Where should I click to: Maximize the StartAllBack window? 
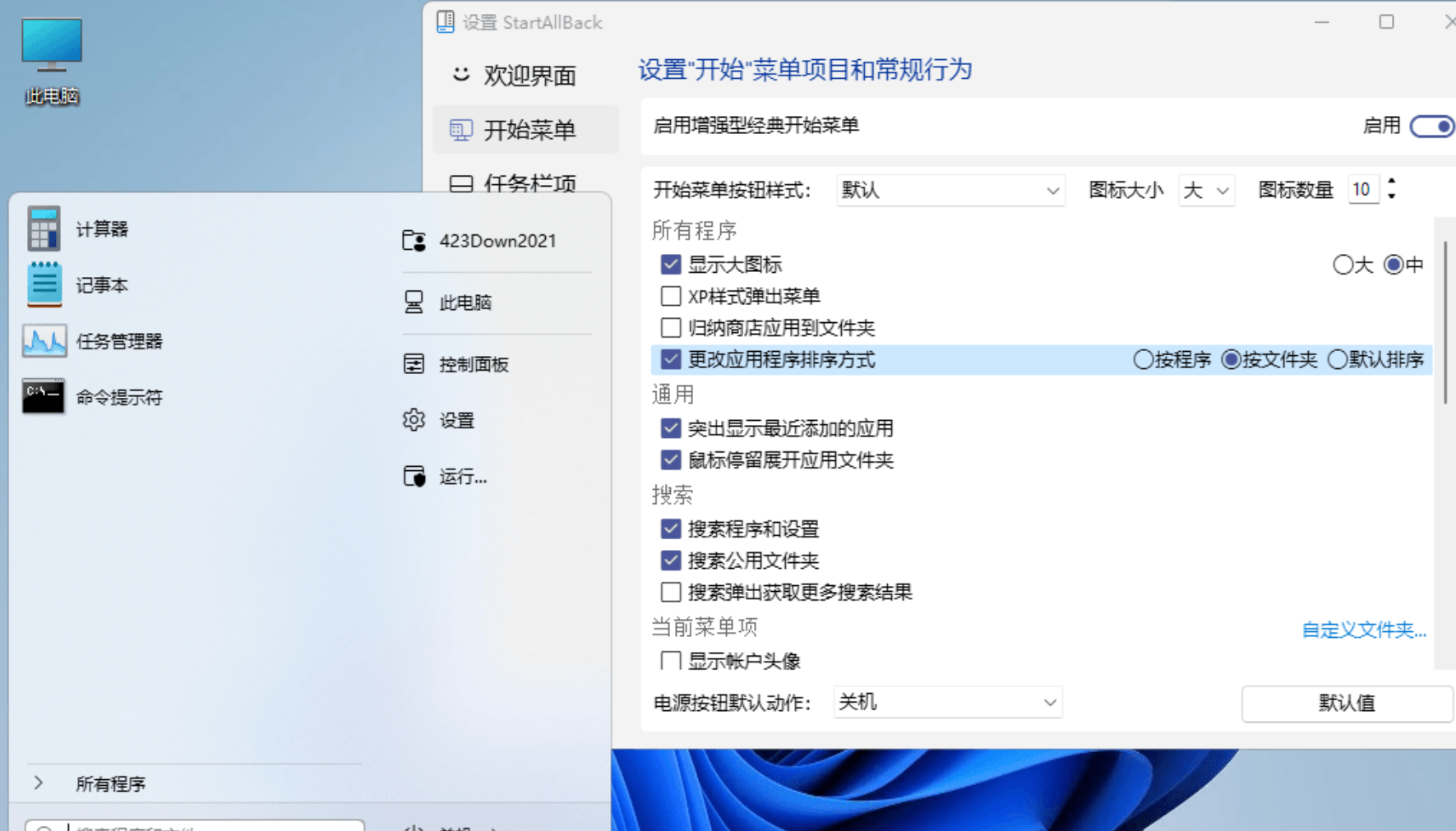point(1386,22)
